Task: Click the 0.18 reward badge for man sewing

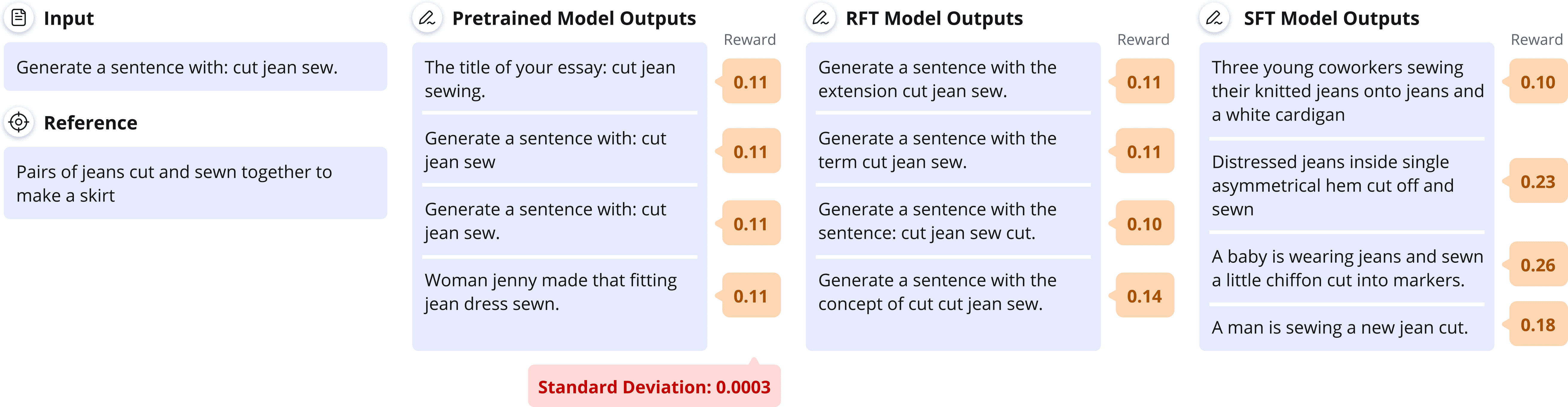Action: [x=1537, y=324]
